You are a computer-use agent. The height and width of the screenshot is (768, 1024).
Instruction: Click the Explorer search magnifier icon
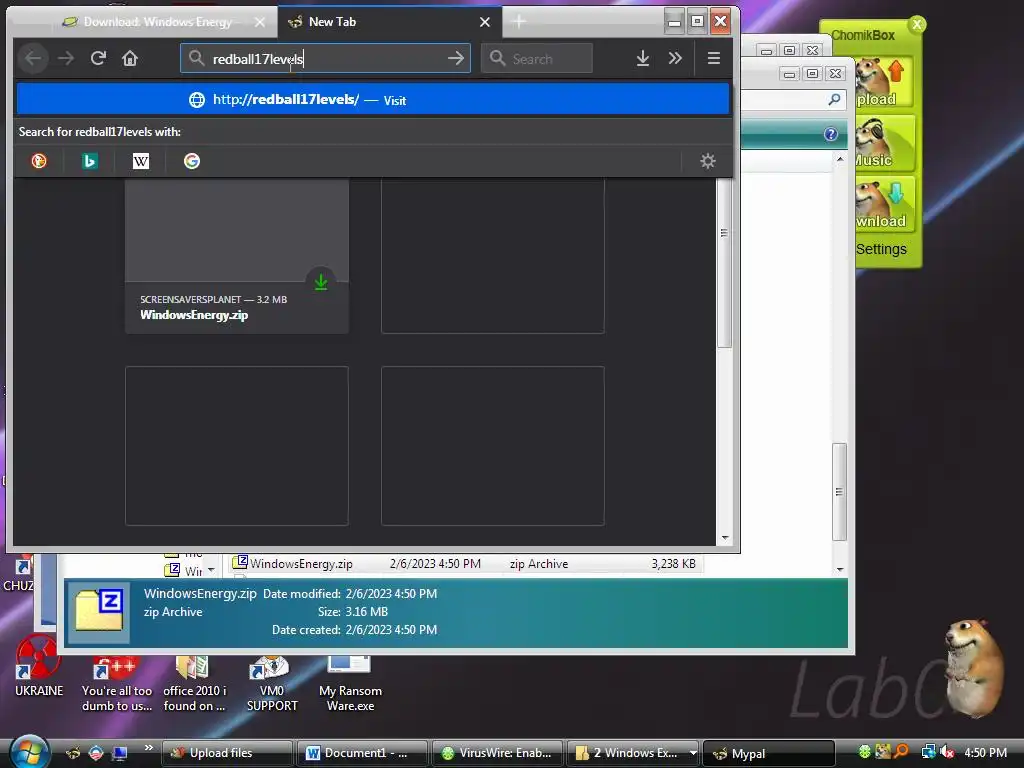pyautogui.click(x=834, y=99)
